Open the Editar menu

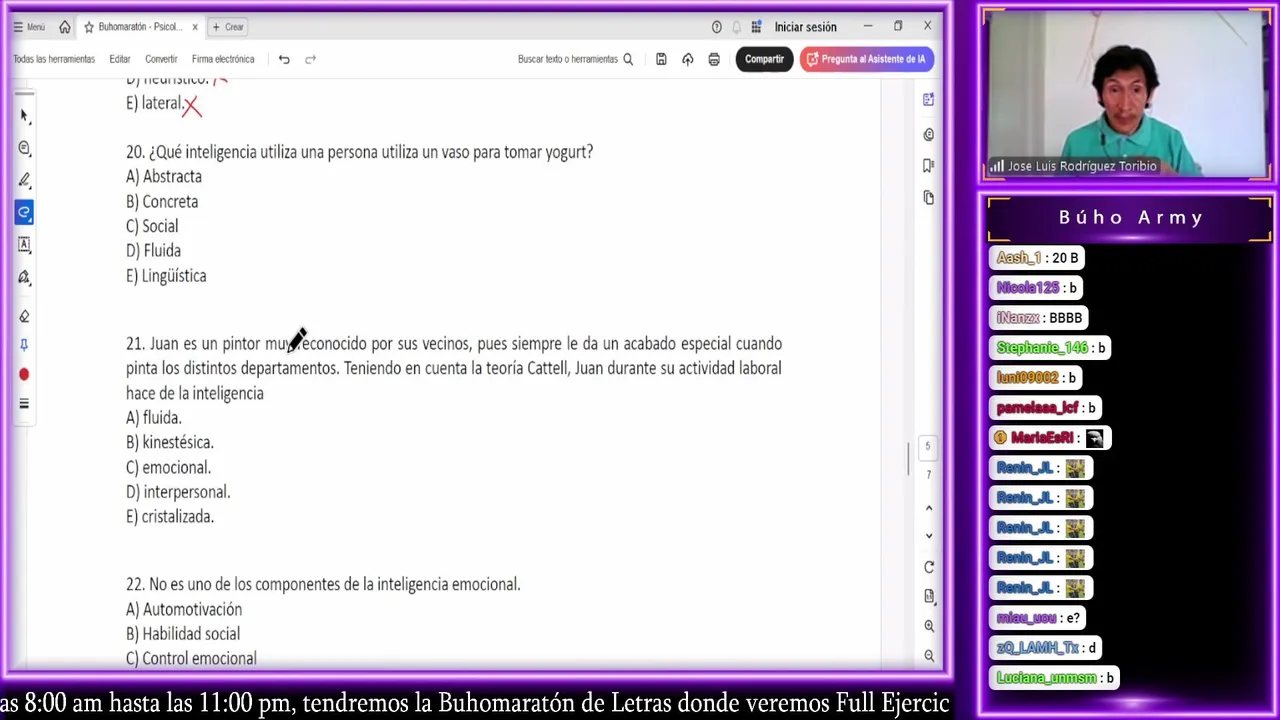120,59
